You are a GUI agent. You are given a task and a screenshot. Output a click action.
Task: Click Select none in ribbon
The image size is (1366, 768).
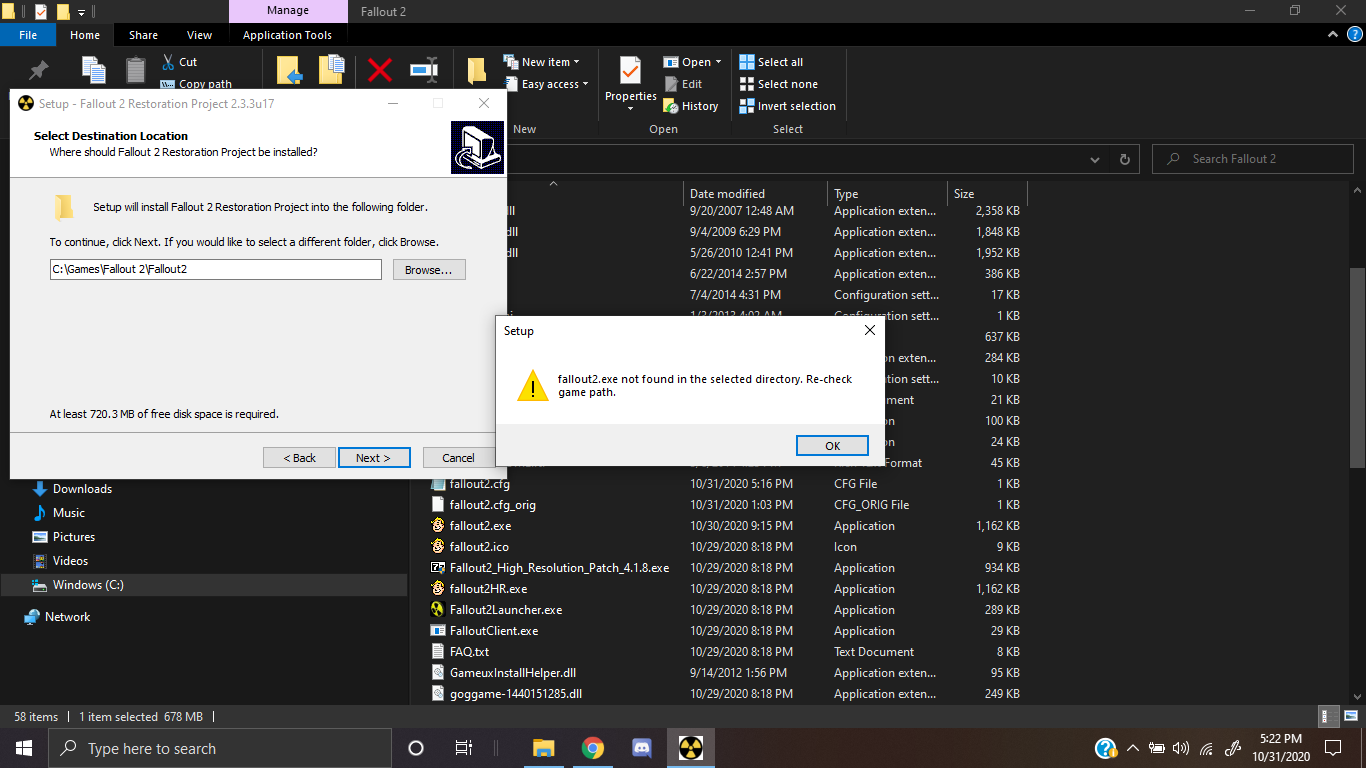778,84
